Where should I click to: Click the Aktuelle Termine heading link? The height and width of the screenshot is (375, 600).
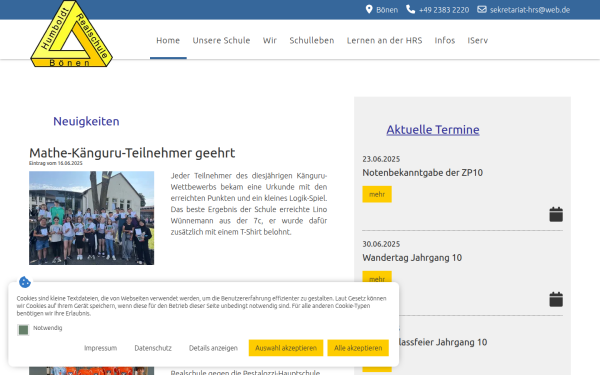click(433, 130)
